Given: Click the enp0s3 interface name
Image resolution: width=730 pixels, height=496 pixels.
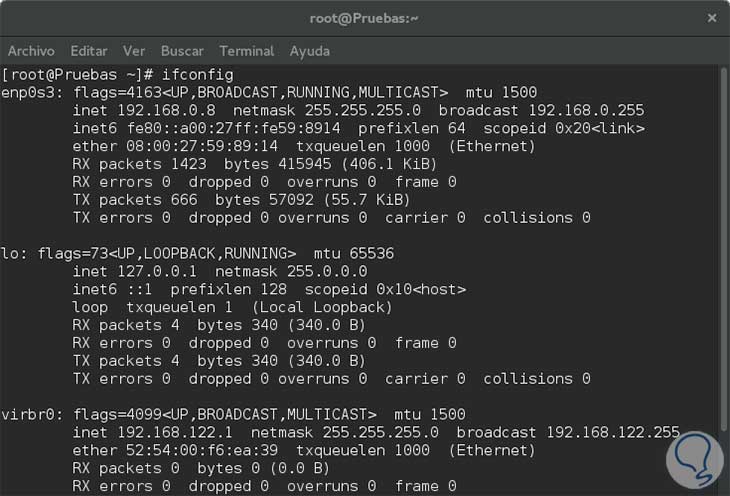Looking at the screenshot, I should click(x=28, y=92).
